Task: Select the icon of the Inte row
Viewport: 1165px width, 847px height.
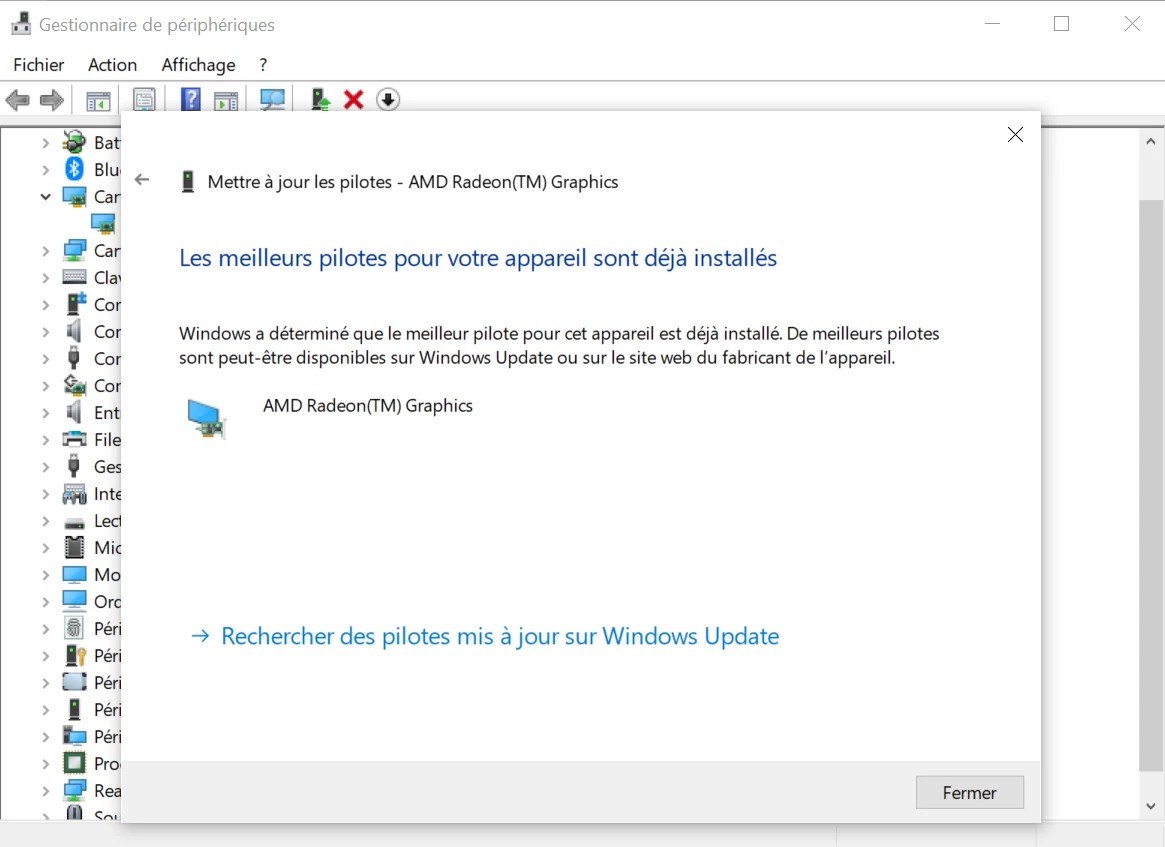Action: pyautogui.click(x=74, y=493)
